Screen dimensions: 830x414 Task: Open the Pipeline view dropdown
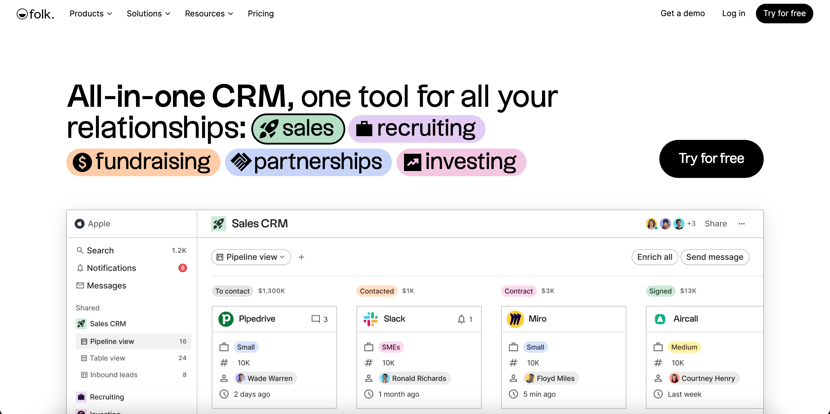click(x=251, y=257)
